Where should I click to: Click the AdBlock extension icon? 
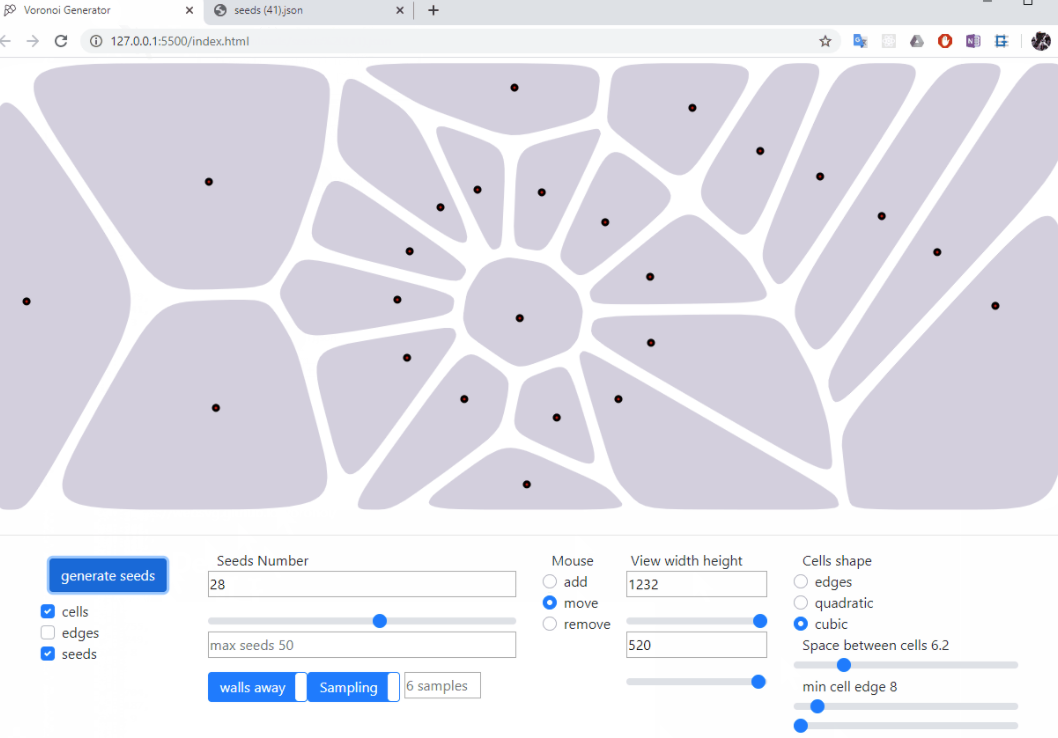[x=944, y=41]
